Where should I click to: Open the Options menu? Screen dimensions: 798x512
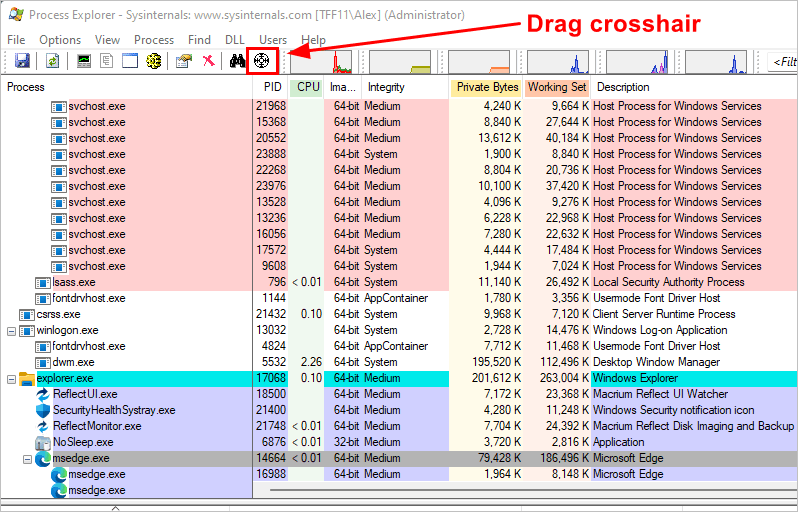point(60,40)
